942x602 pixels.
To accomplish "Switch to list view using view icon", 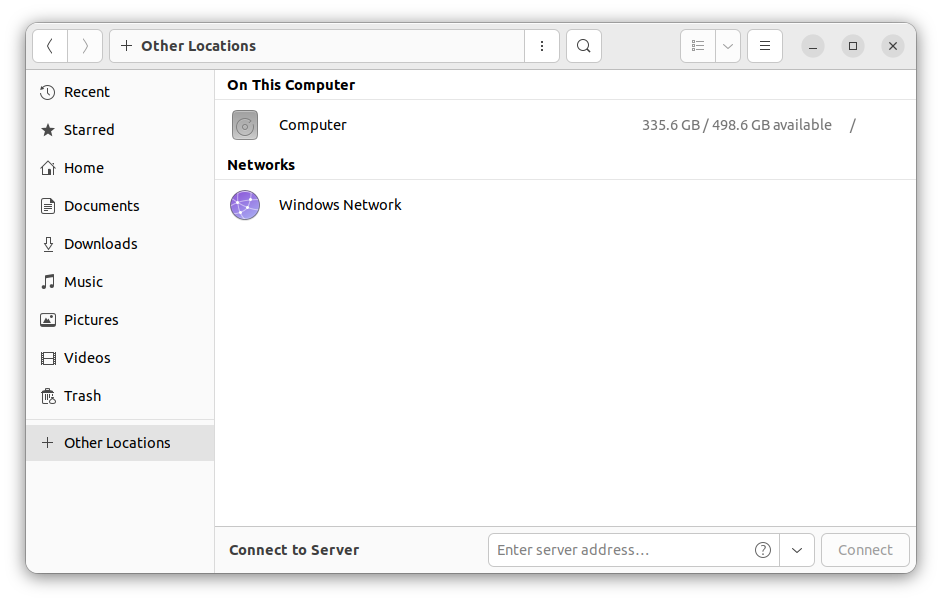I will [697, 46].
